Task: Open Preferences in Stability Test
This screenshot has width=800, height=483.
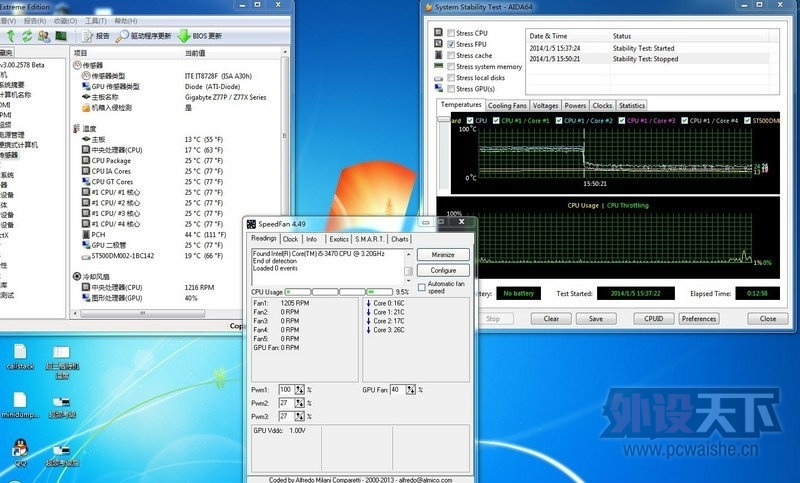Action: pyautogui.click(x=699, y=319)
